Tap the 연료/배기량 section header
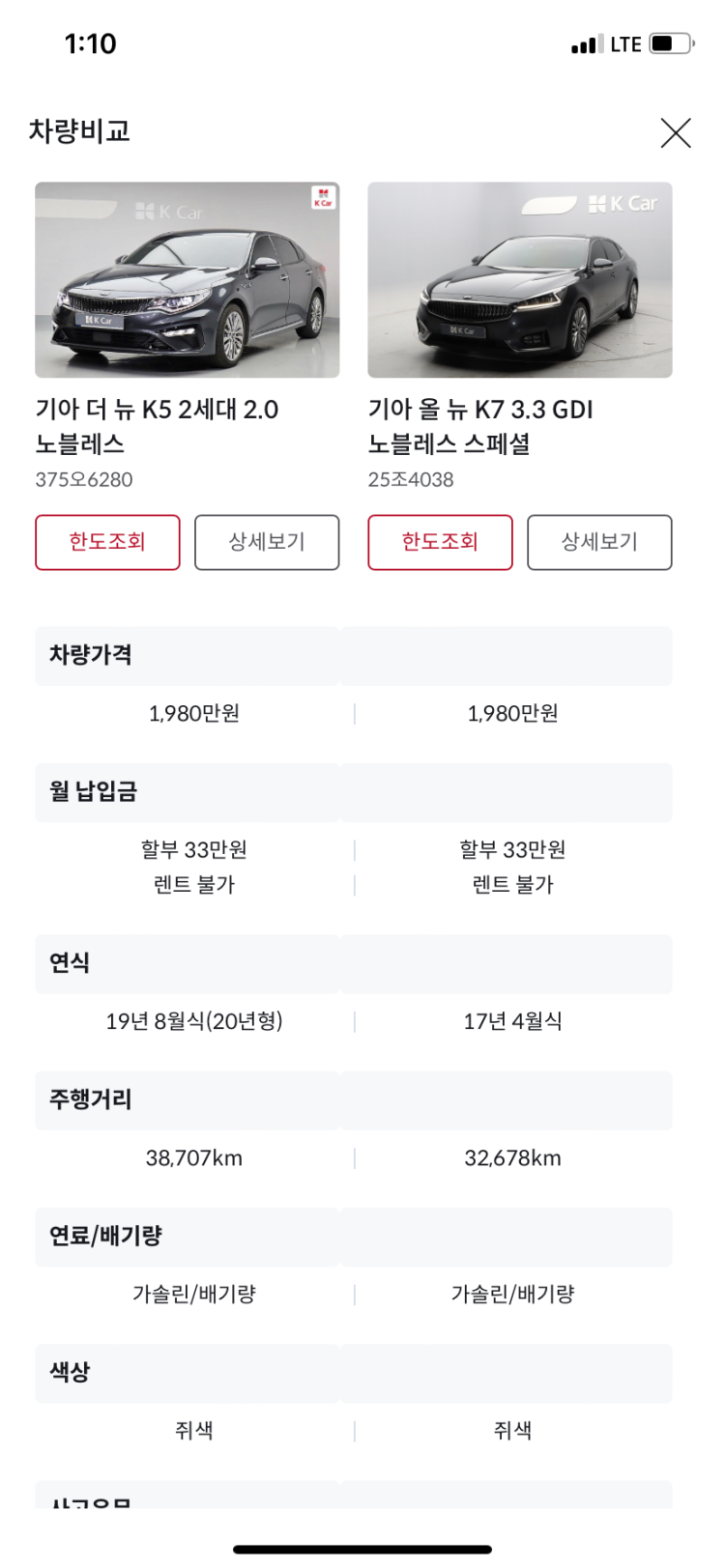 pos(105,1237)
